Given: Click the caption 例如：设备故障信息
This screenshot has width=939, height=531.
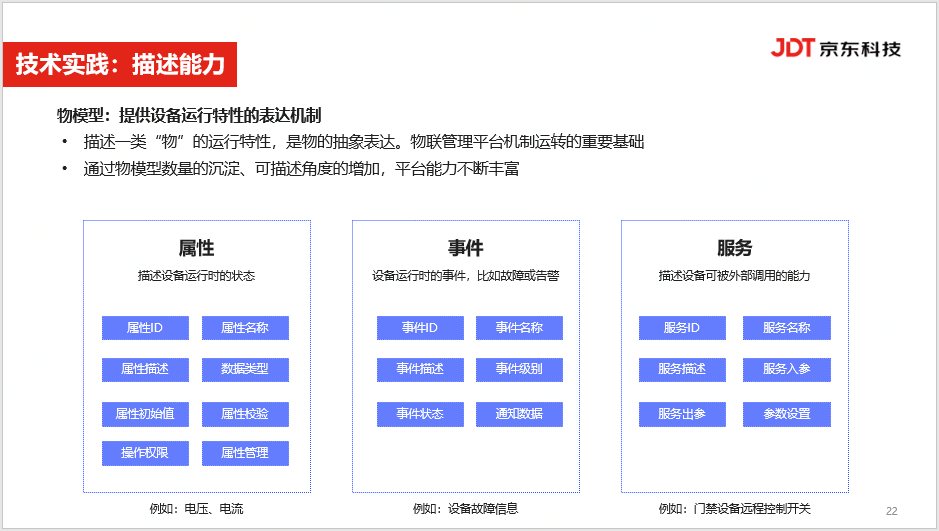Looking at the screenshot, I should [x=465, y=509].
